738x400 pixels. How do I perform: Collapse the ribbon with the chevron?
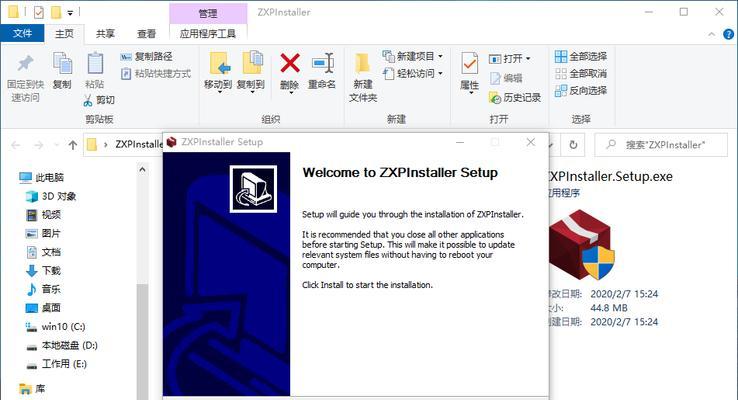(712, 34)
